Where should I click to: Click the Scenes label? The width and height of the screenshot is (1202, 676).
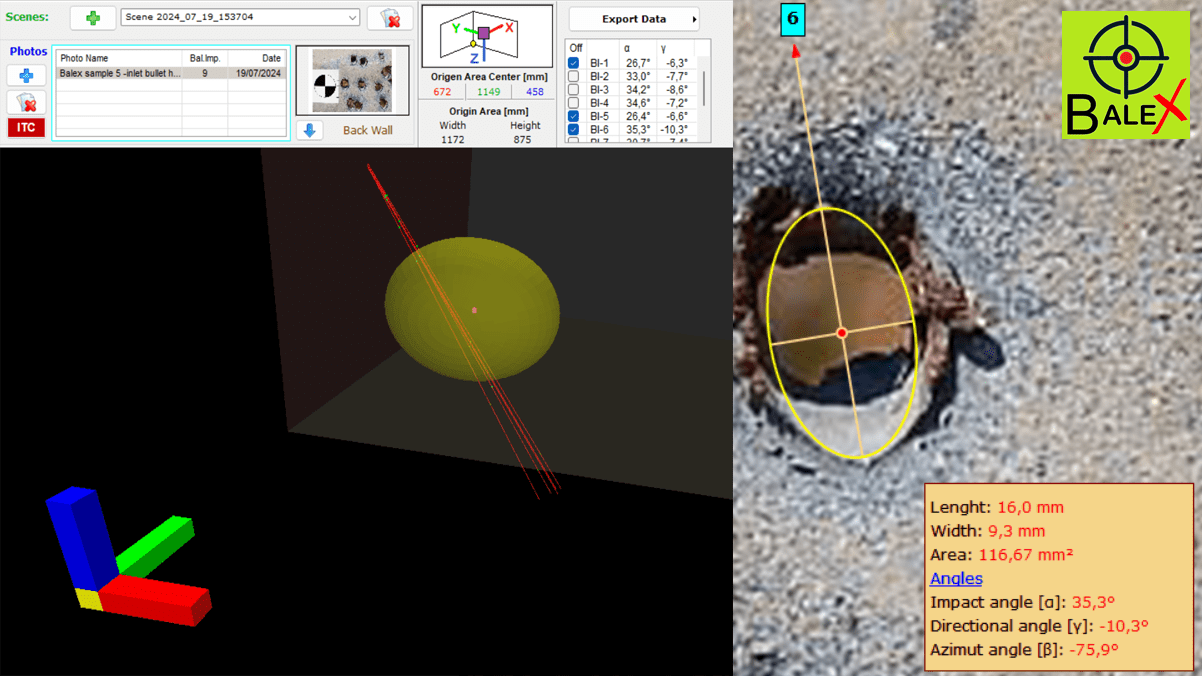point(27,17)
